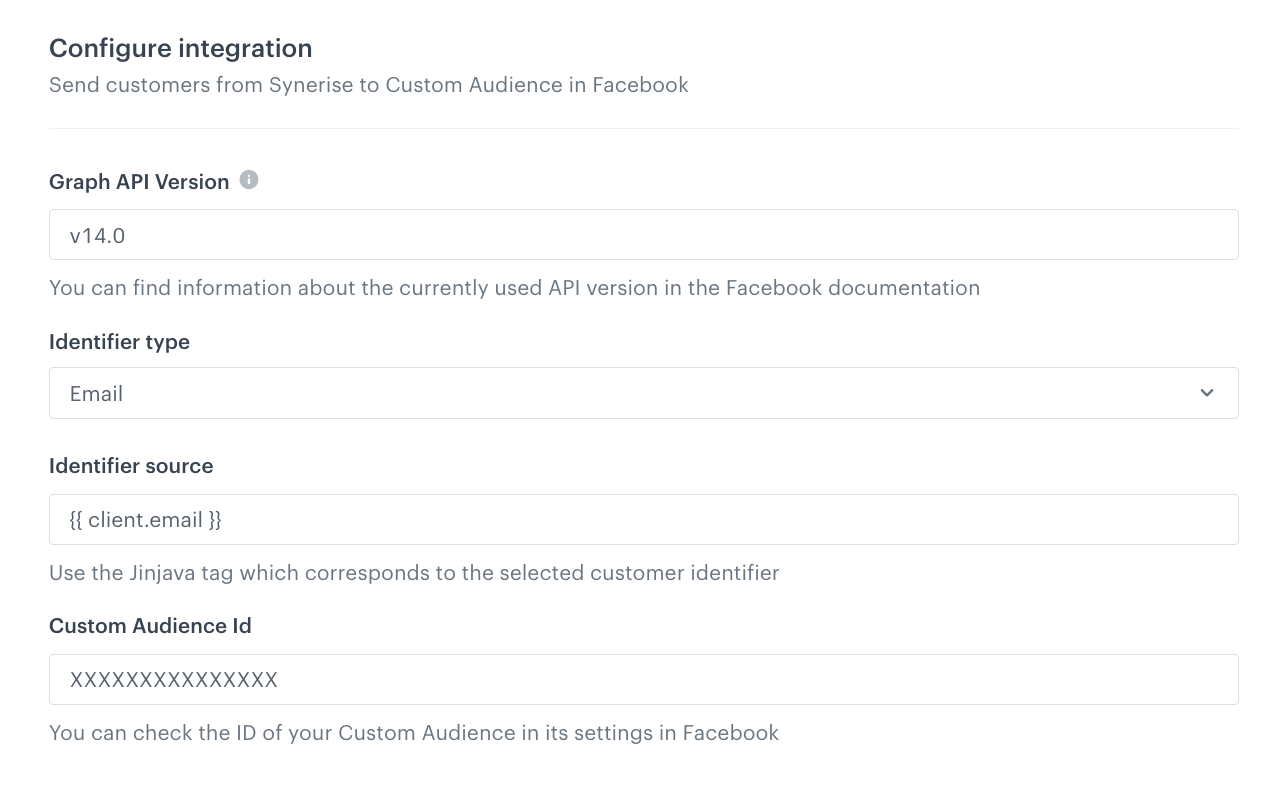Click the Send customers from Synerise subtitle
This screenshot has width=1274, height=812.
368,85
